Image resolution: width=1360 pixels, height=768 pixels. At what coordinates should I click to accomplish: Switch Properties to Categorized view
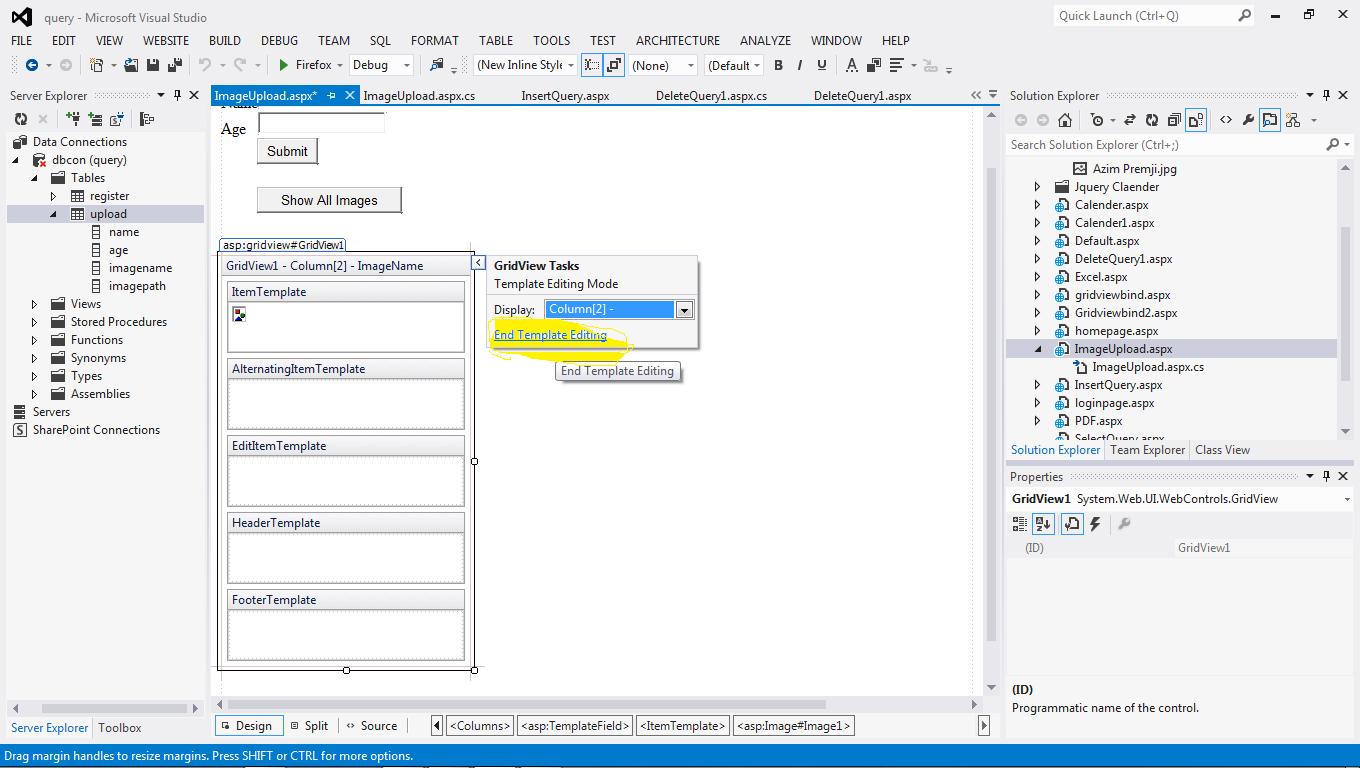point(1019,523)
